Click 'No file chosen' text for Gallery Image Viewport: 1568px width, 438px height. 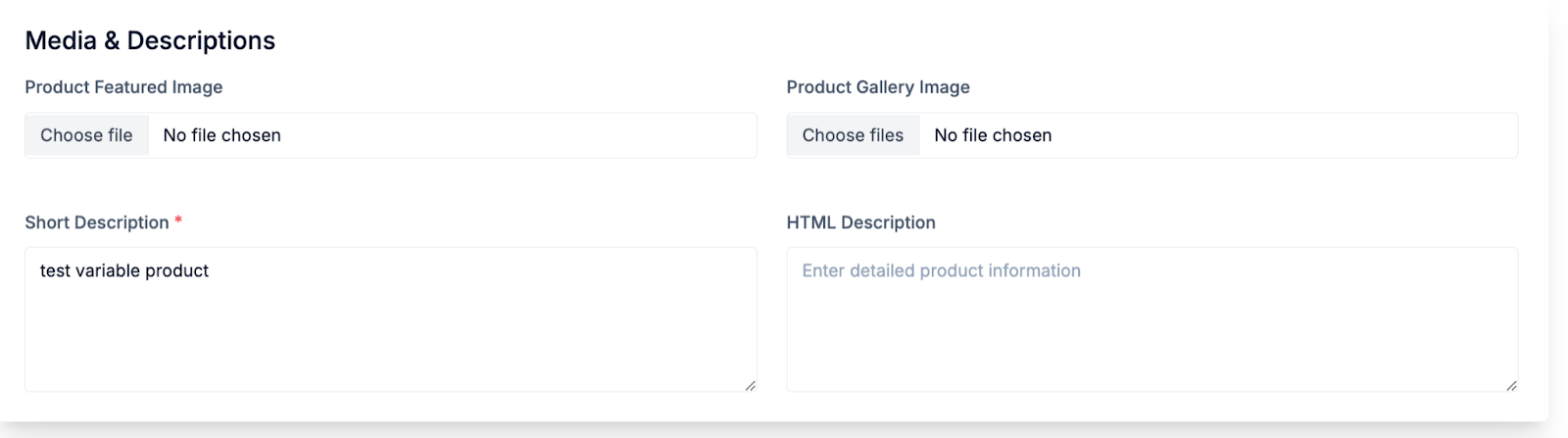pos(993,135)
